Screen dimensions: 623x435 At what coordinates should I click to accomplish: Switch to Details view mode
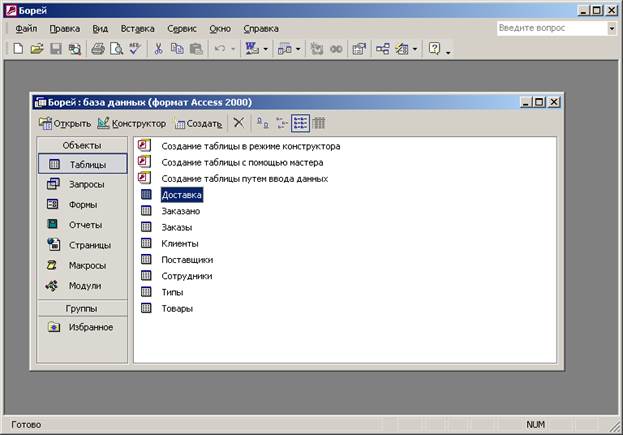[319, 123]
